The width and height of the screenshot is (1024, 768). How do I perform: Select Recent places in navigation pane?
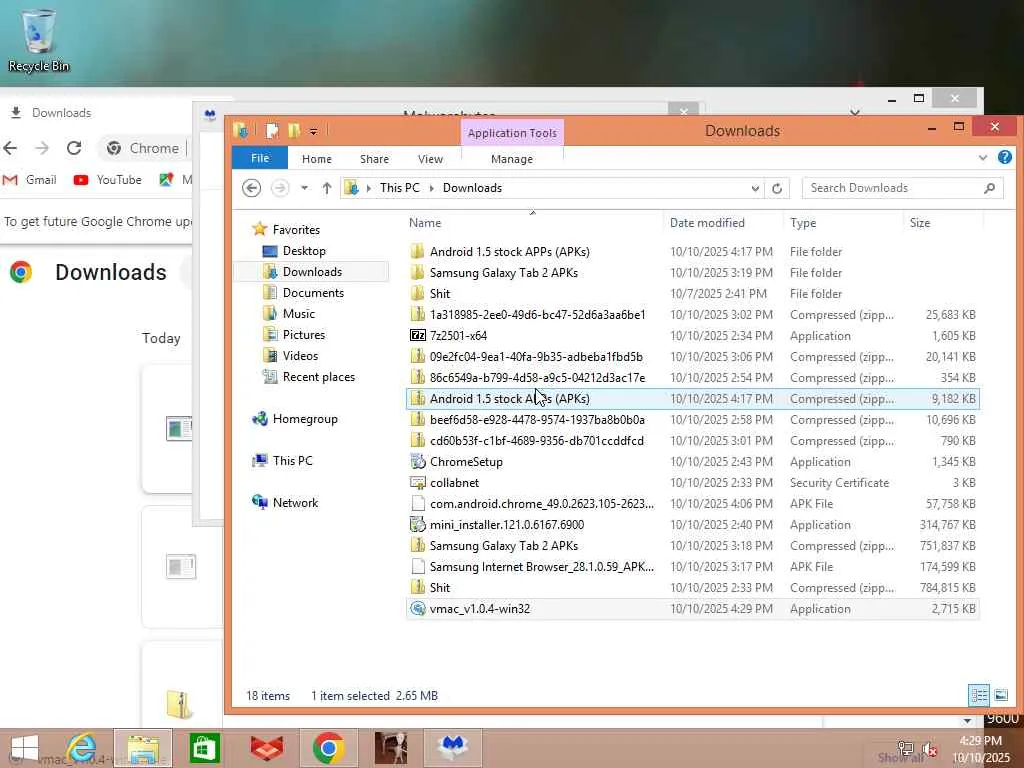click(x=319, y=377)
